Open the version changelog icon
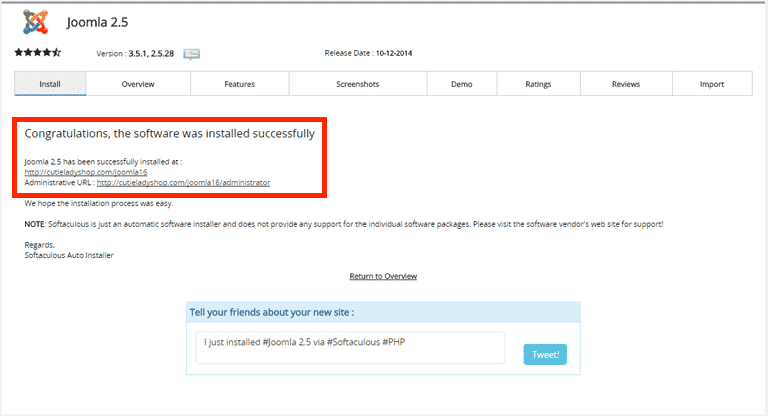 [x=192, y=54]
